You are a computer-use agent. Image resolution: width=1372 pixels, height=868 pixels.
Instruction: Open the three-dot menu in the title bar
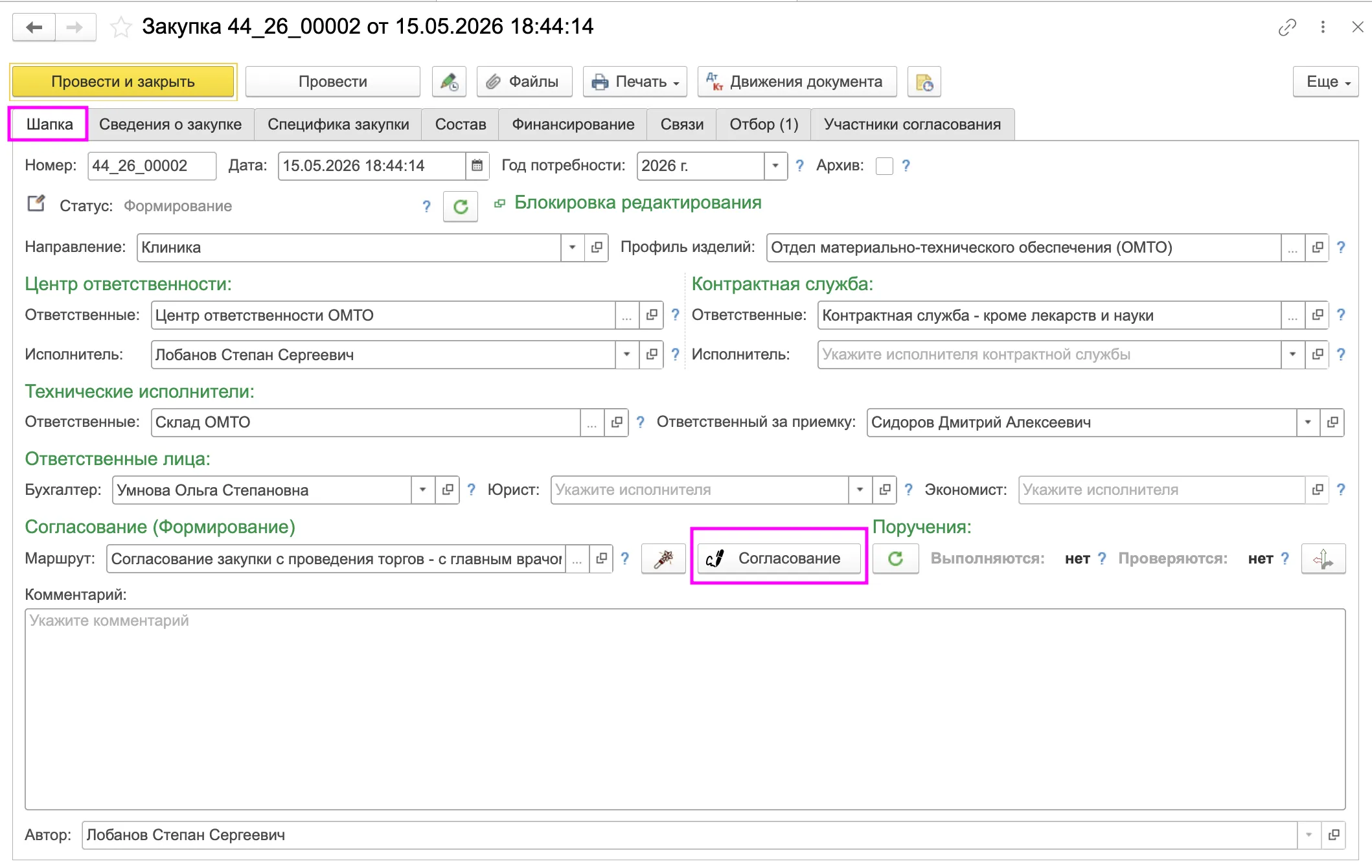(x=1323, y=27)
